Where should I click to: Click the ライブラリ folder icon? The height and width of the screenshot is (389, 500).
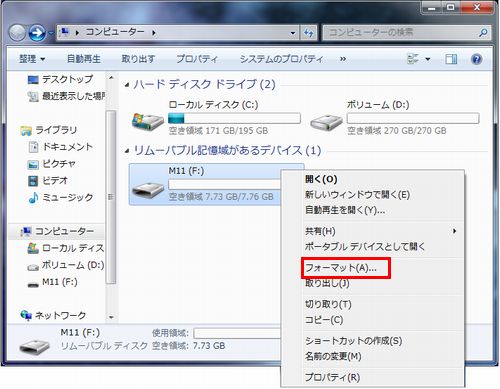26,130
